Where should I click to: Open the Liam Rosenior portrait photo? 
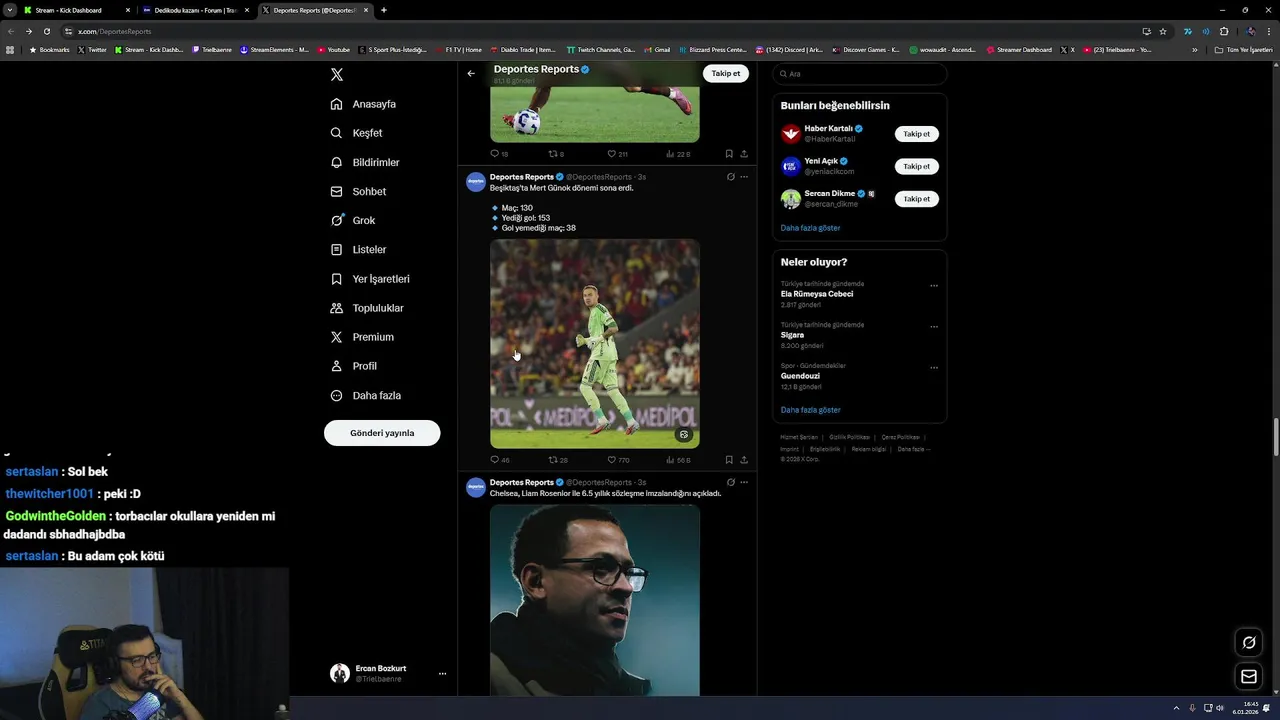[x=595, y=599]
